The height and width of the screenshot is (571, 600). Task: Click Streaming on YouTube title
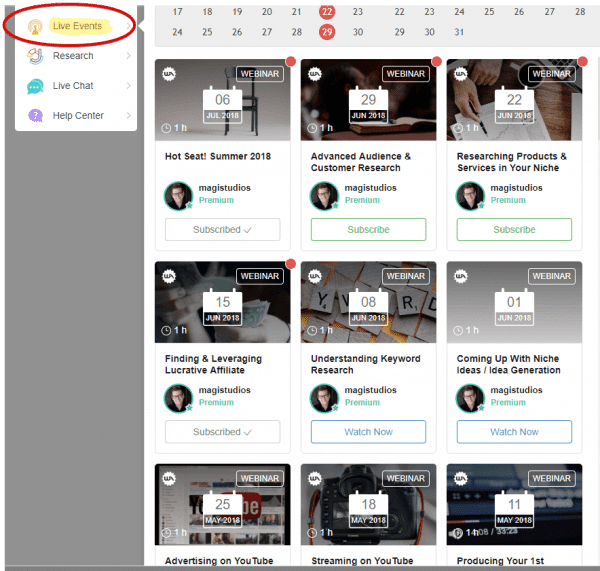pos(362,561)
